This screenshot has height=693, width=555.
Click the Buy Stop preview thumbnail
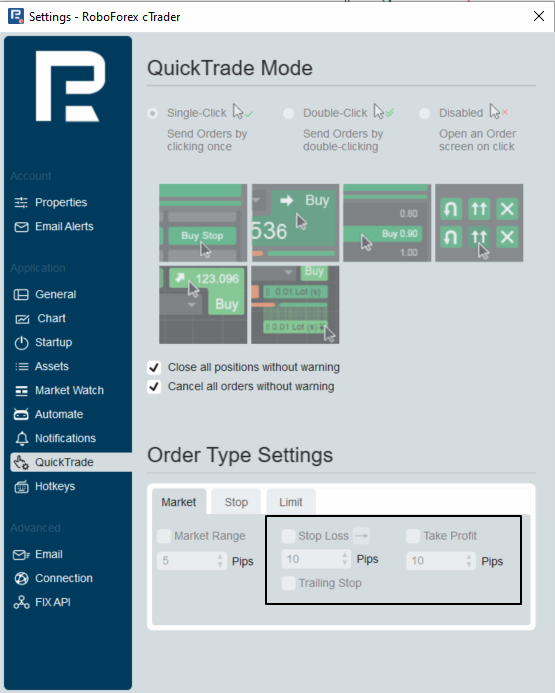point(203,223)
